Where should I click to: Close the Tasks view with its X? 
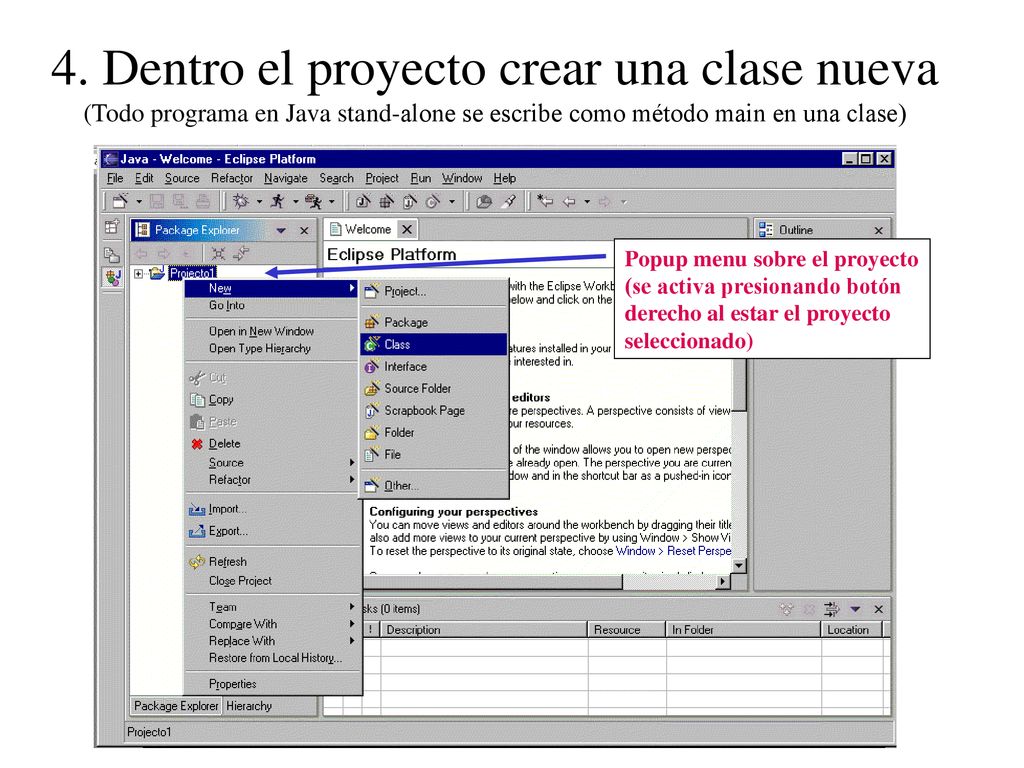878,609
